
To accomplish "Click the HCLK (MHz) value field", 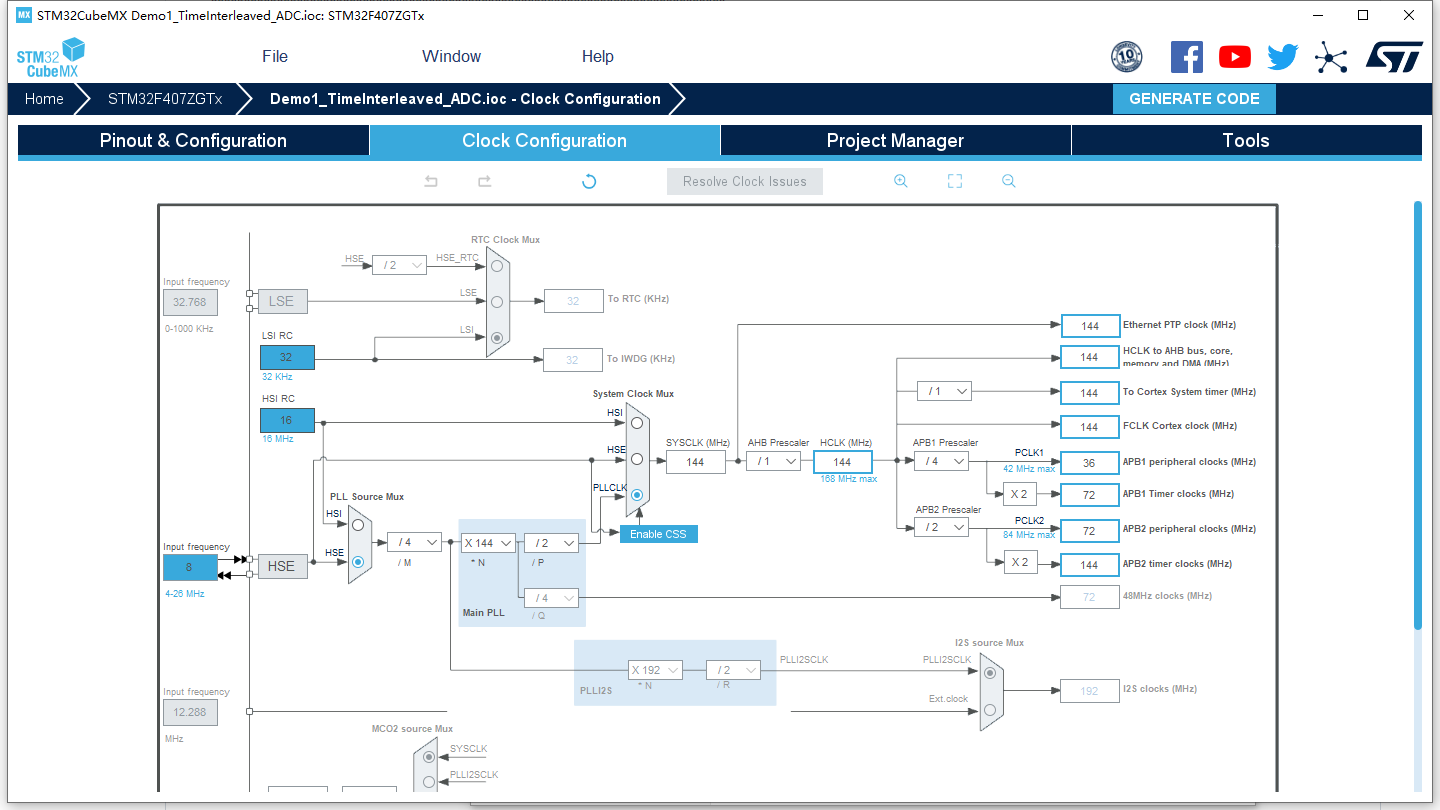I will 843,461.
